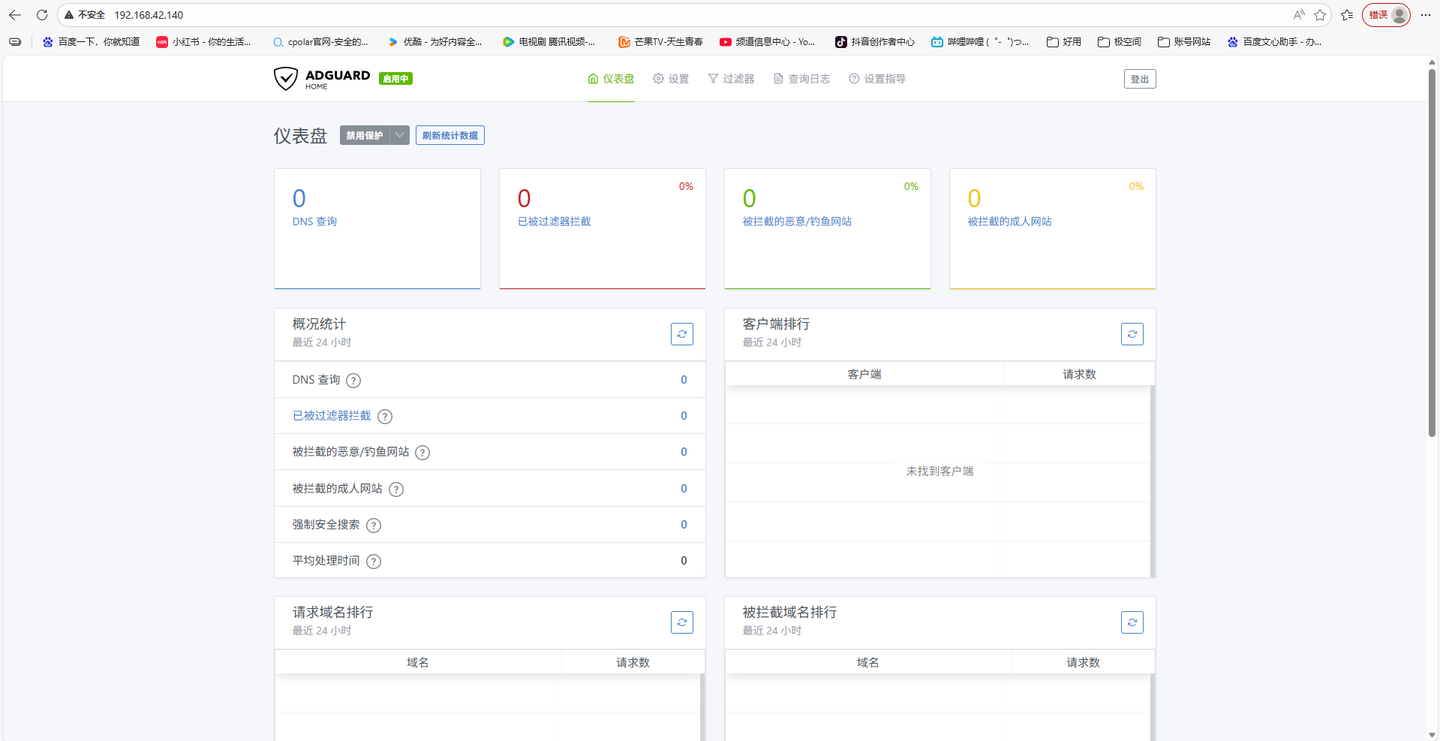Click the 域名 header in 被拦截域名排行 table

tap(868, 662)
